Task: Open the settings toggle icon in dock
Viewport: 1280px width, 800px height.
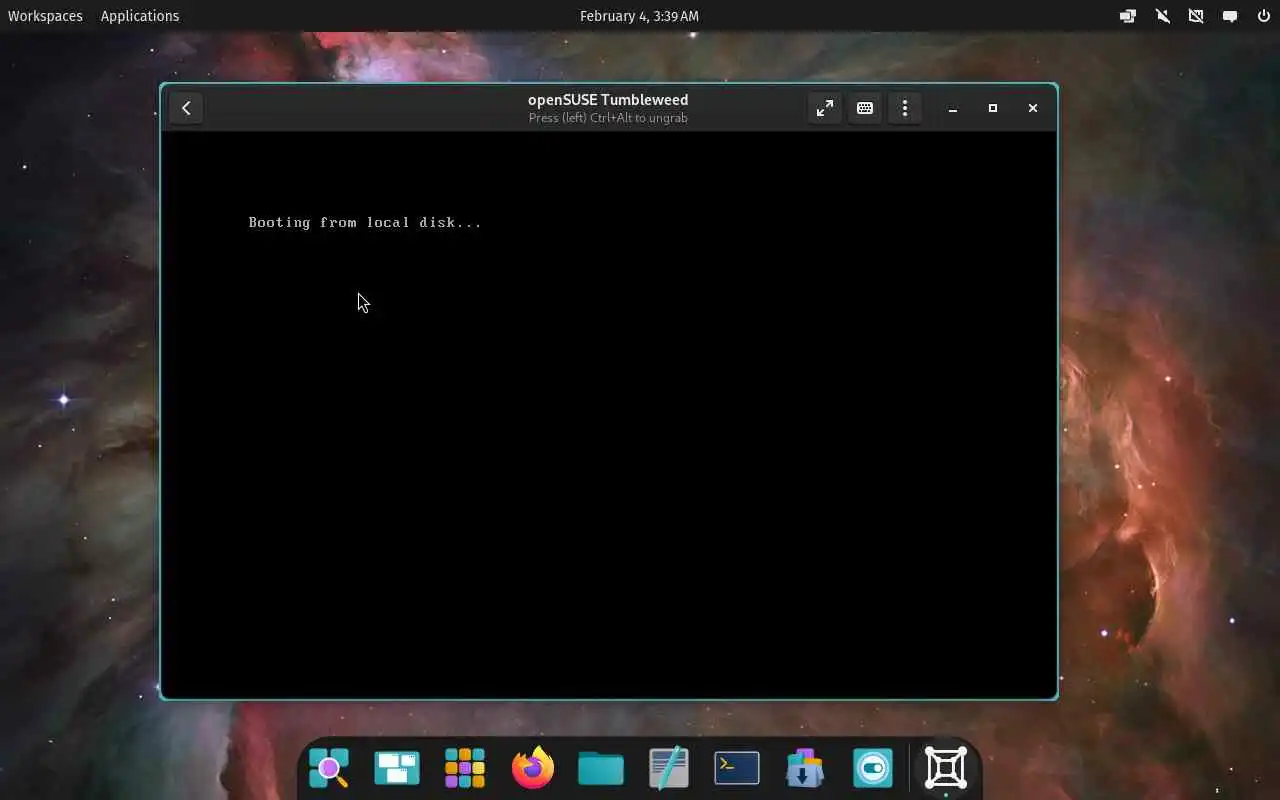Action: [x=873, y=768]
